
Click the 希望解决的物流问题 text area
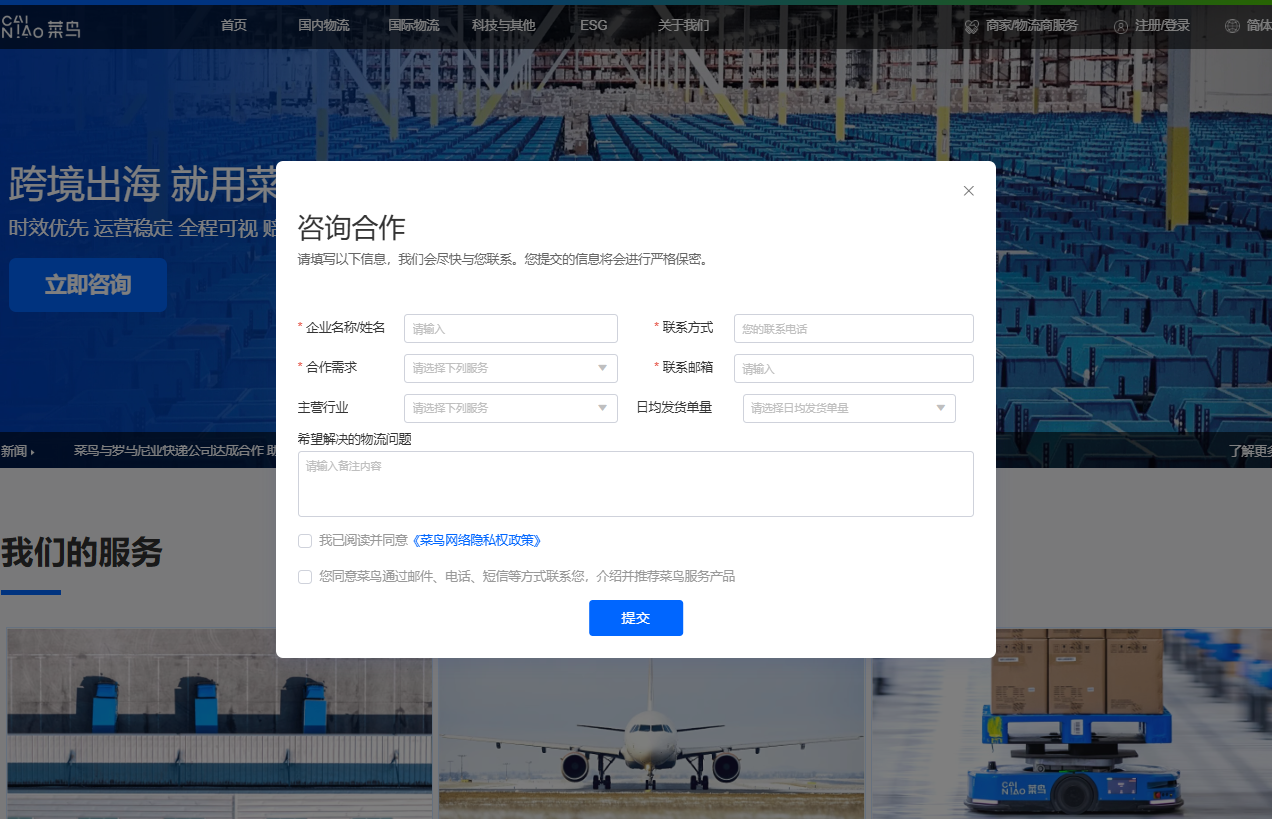click(x=635, y=484)
